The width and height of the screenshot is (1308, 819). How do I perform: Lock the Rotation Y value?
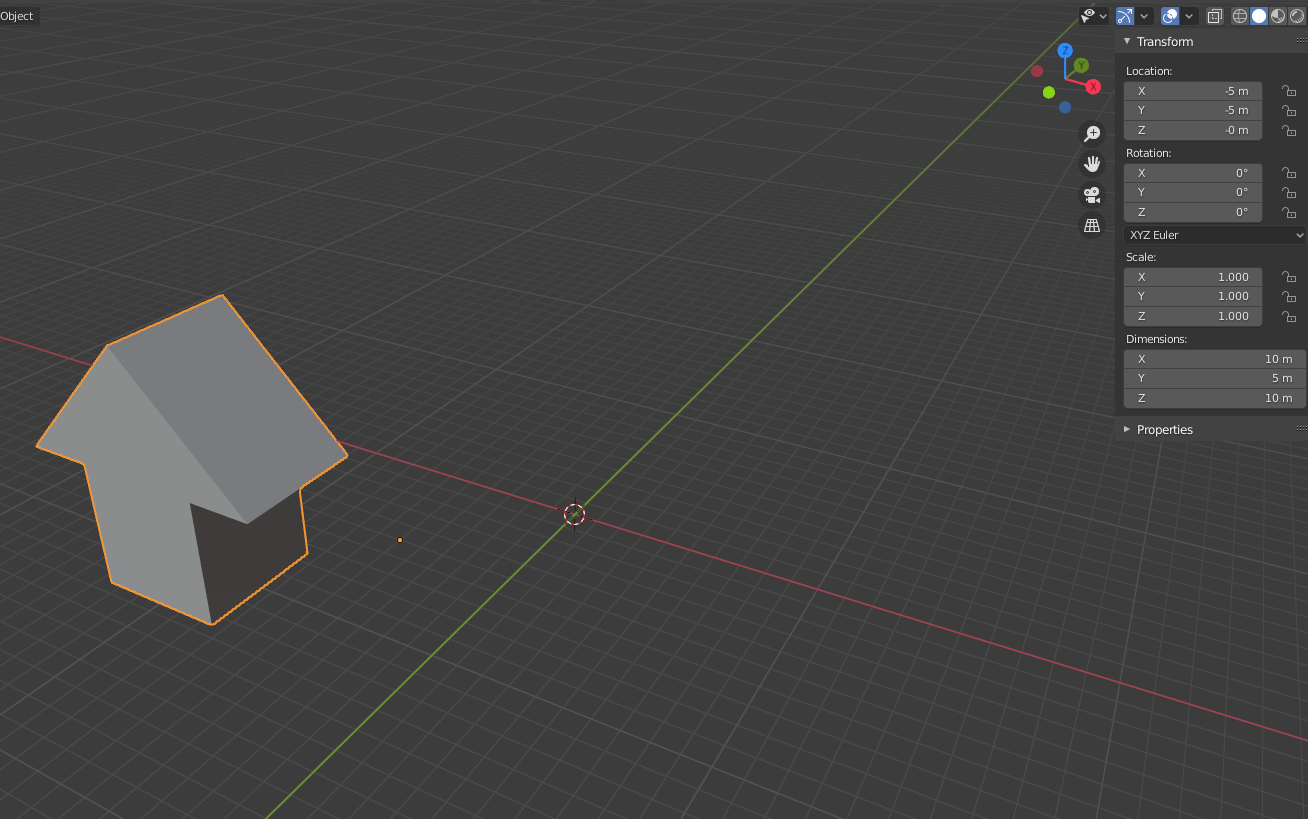(1289, 193)
